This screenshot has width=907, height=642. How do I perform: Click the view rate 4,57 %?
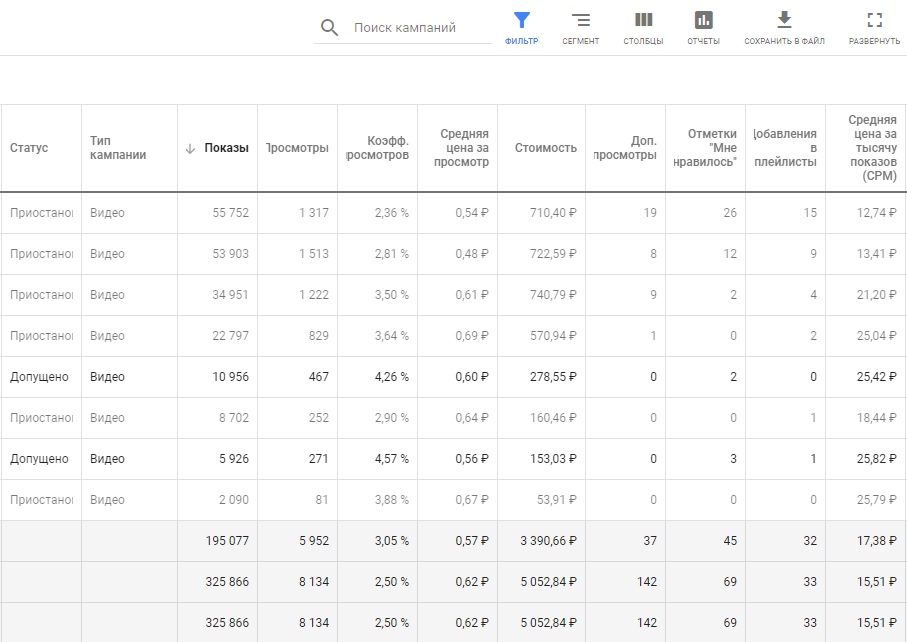point(392,459)
